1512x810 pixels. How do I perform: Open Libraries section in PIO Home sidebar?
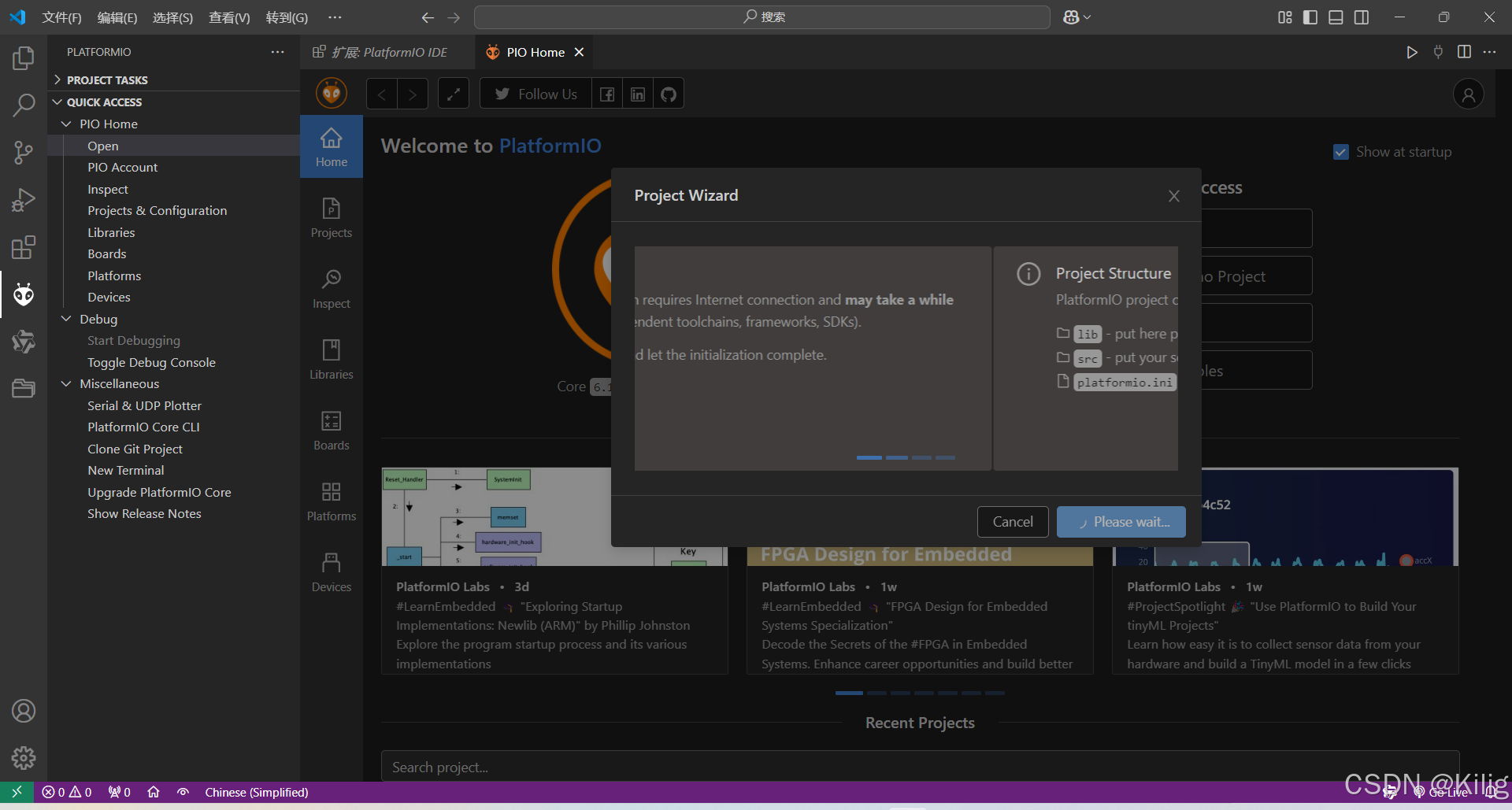332,360
